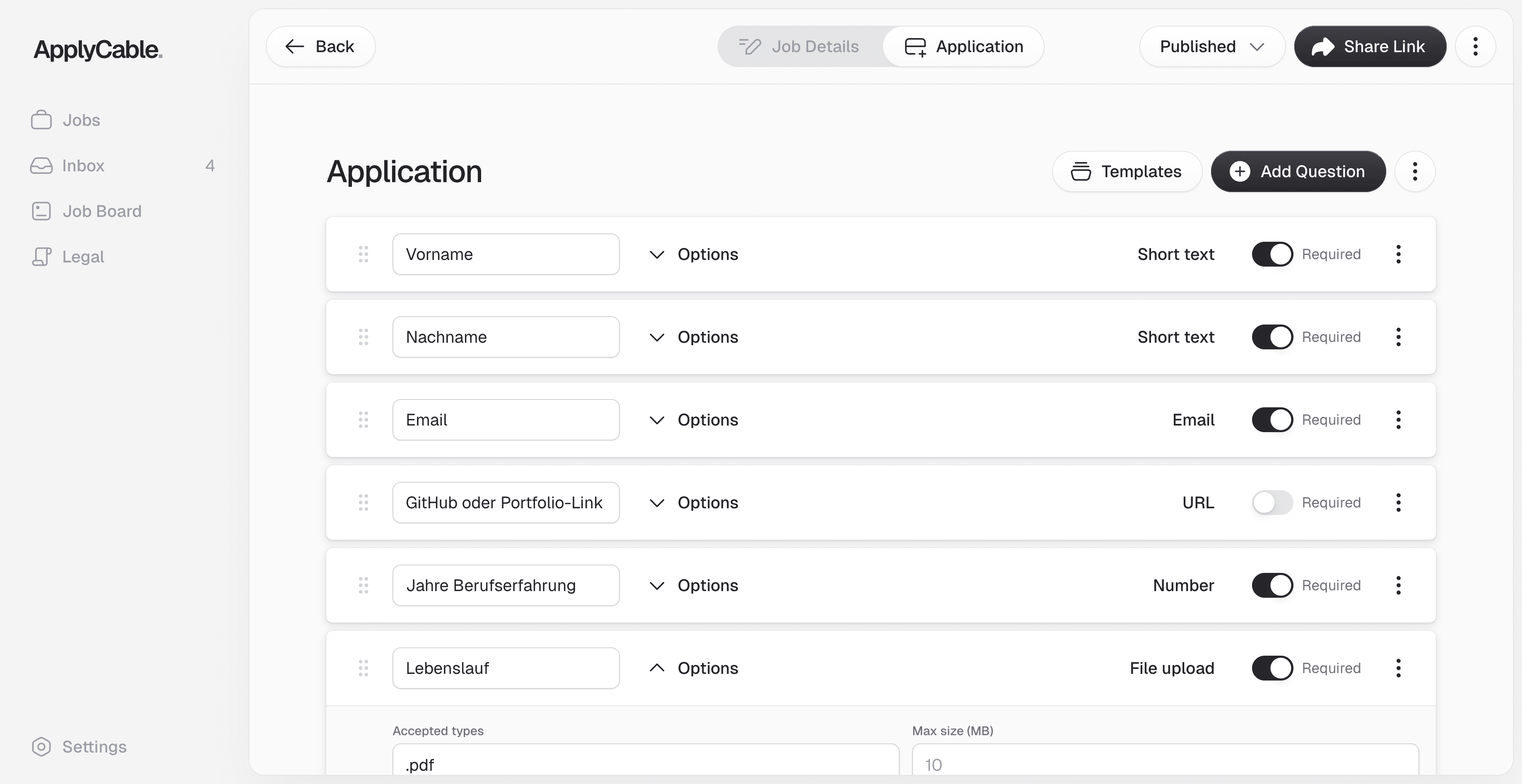
Task: Collapse Options for Lebenslauf
Action: click(x=694, y=668)
